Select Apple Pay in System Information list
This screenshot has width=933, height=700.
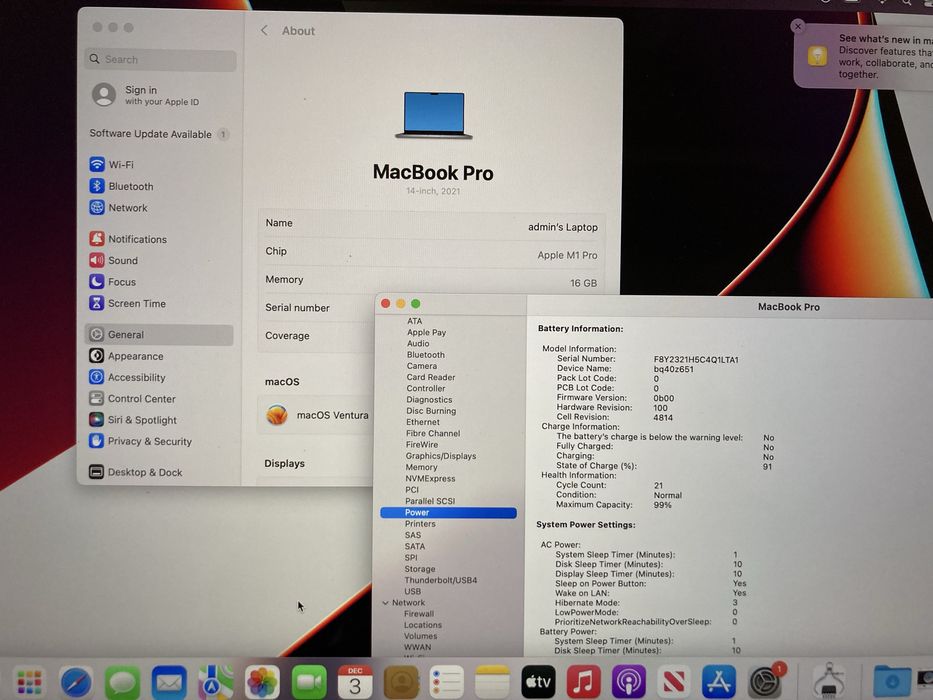tap(426, 332)
